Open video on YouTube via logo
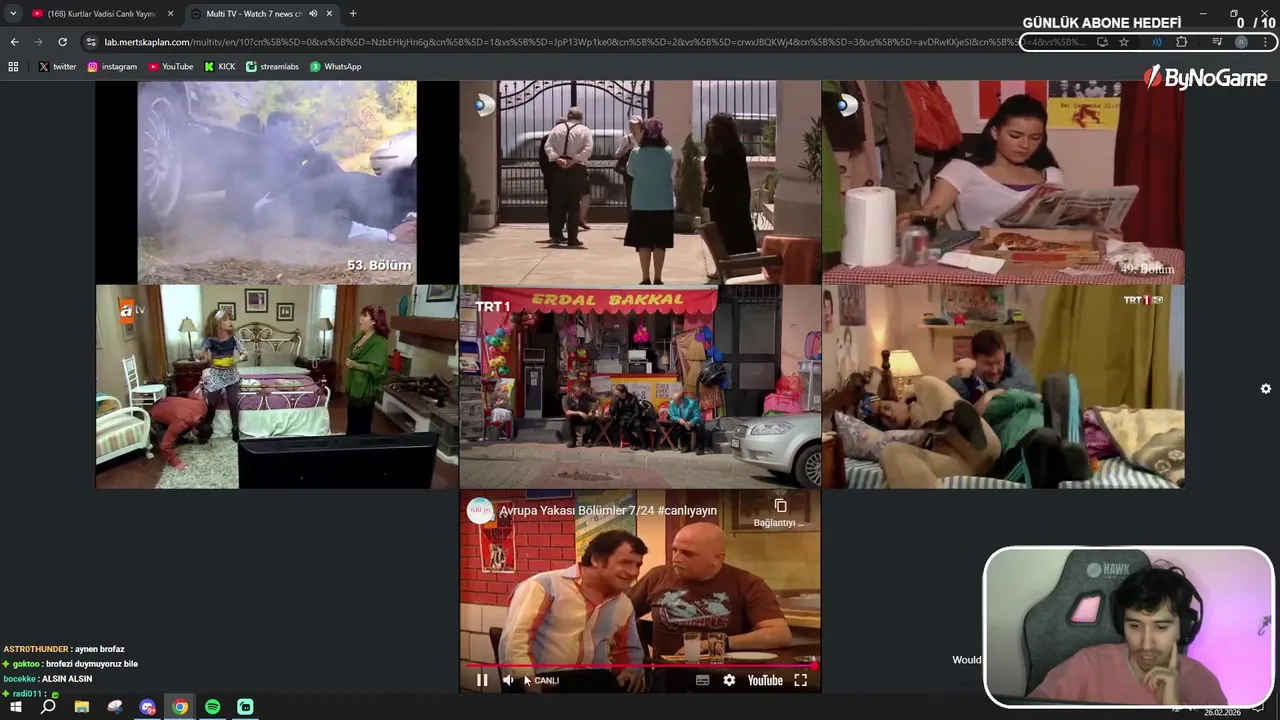The width and height of the screenshot is (1280, 720). 765,680
